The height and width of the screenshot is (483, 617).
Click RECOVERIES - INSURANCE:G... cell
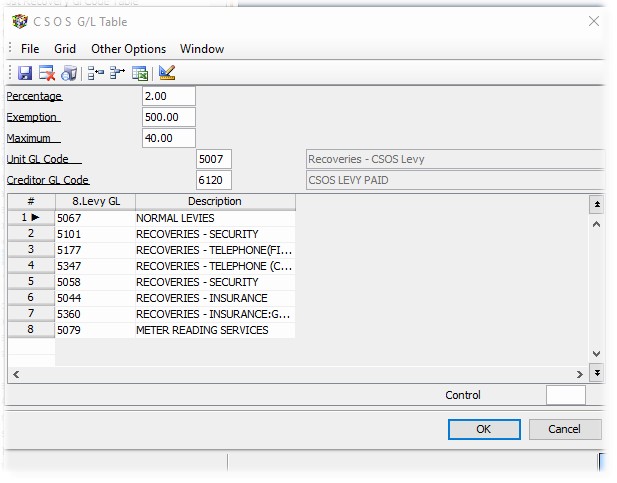coord(215,314)
